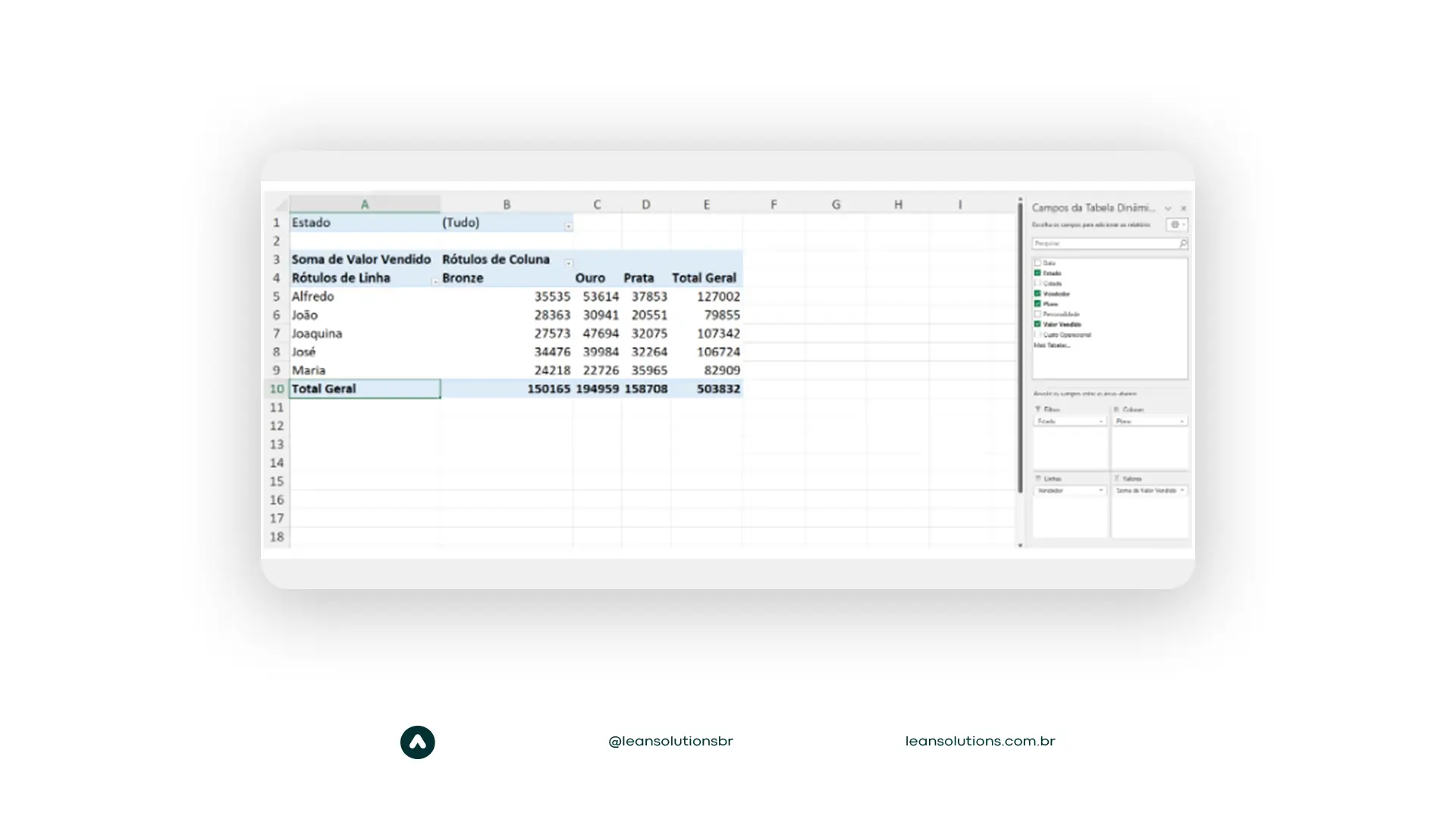Click the Valores area sigma icon
The height and width of the screenshot is (819, 1456).
click(1116, 479)
